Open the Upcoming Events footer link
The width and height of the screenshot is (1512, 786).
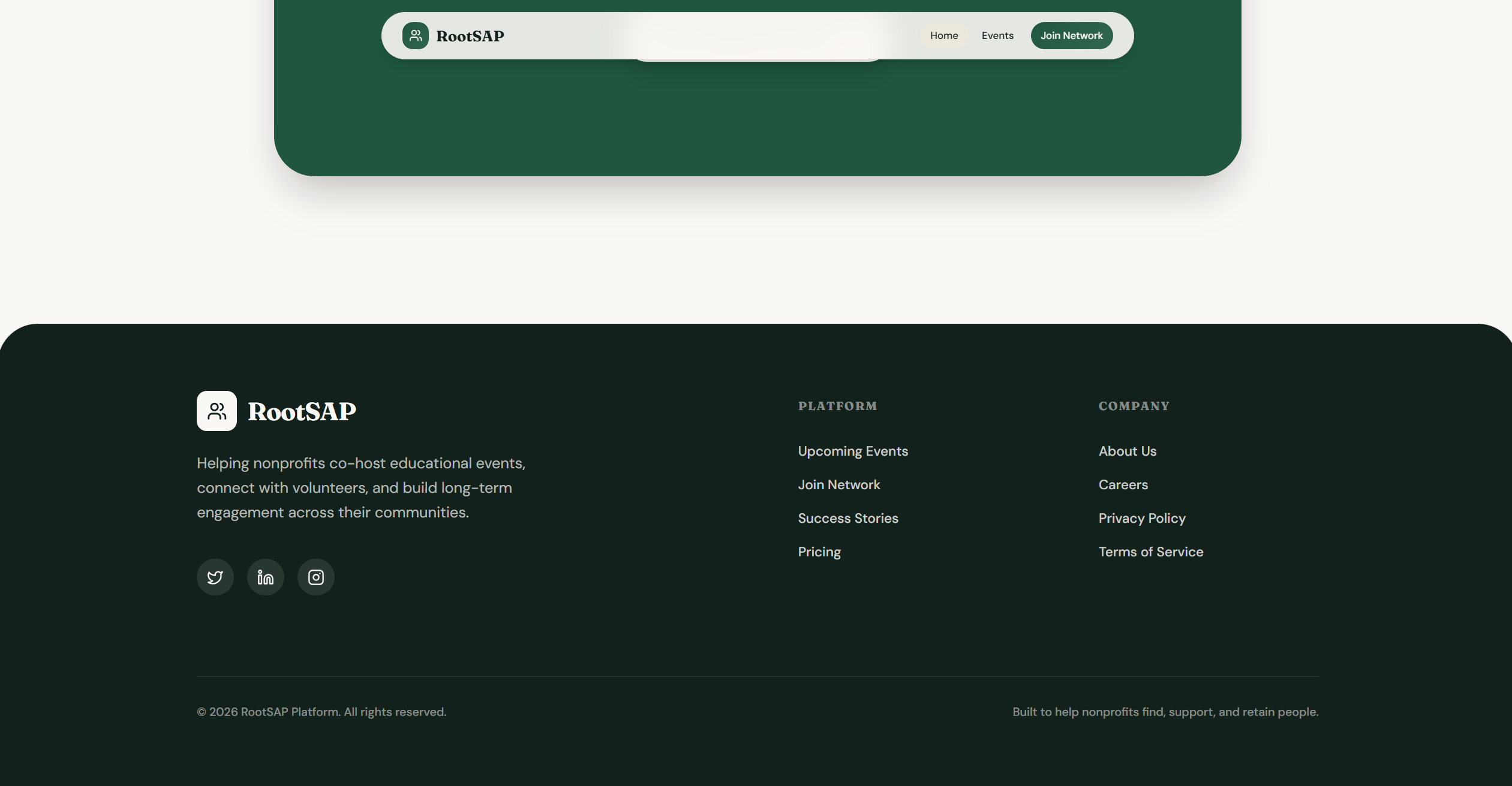[x=853, y=451]
